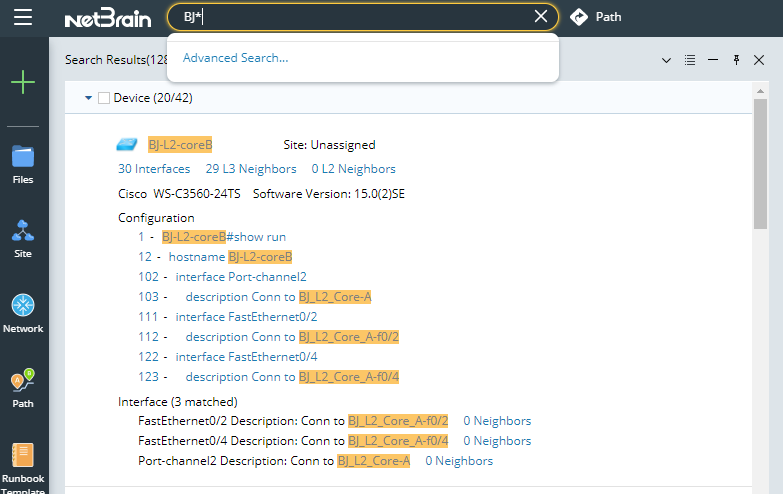Image resolution: width=783 pixels, height=494 pixels.
Task: Open the BJ-L2-coreB device name
Action: [180, 145]
